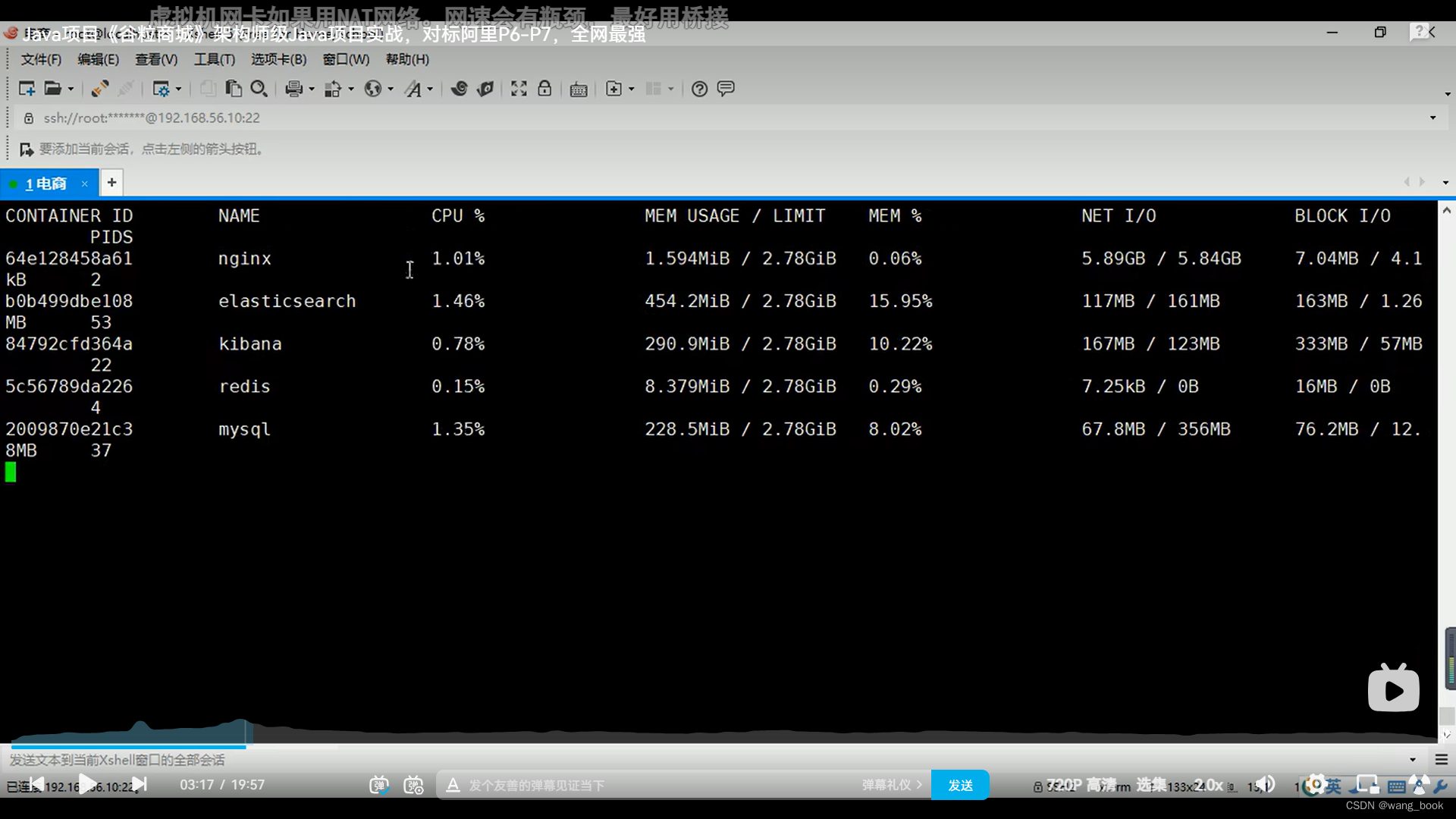Viewport: 1456px width, 819px height.
Task: Open the 720P 高清 quality selector
Action: pyautogui.click(x=1082, y=785)
